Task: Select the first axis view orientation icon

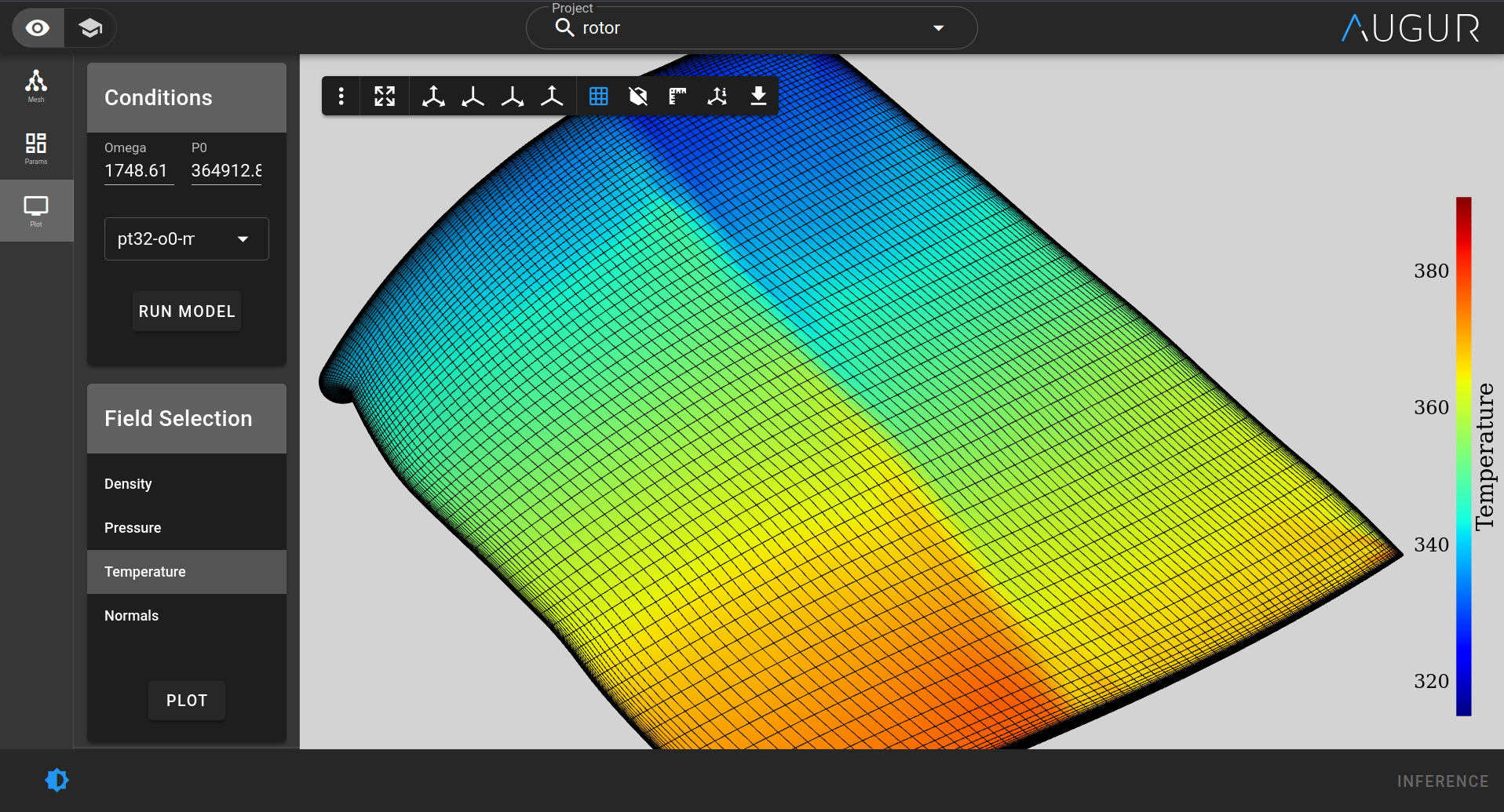Action: click(x=433, y=96)
